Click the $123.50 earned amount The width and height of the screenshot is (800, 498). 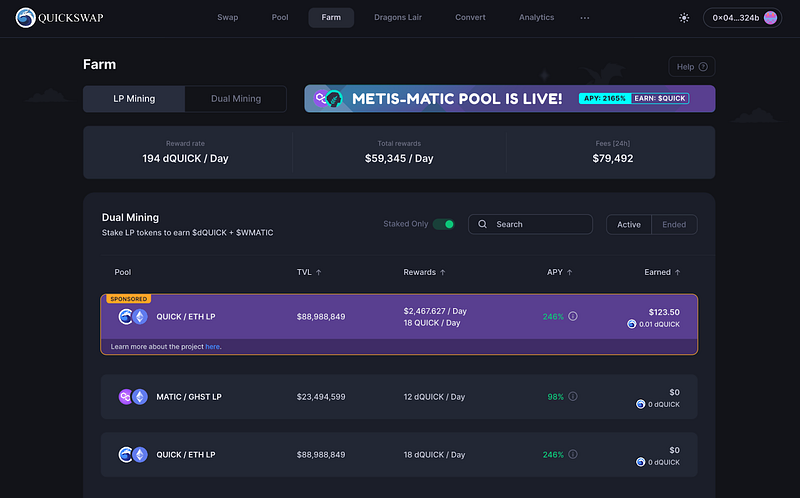click(664, 312)
